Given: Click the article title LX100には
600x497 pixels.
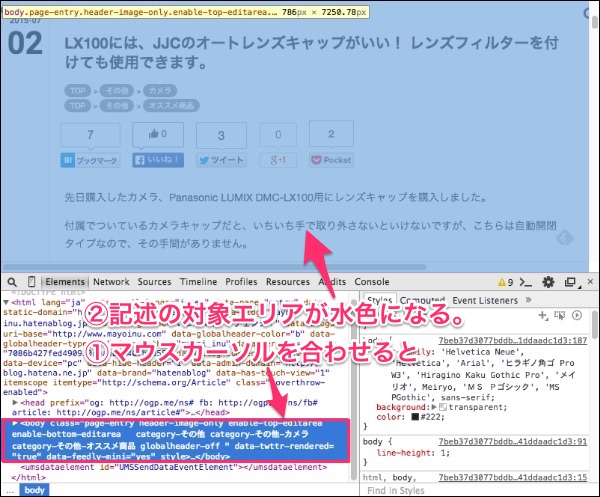Looking at the screenshot, I should [x=311, y=52].
